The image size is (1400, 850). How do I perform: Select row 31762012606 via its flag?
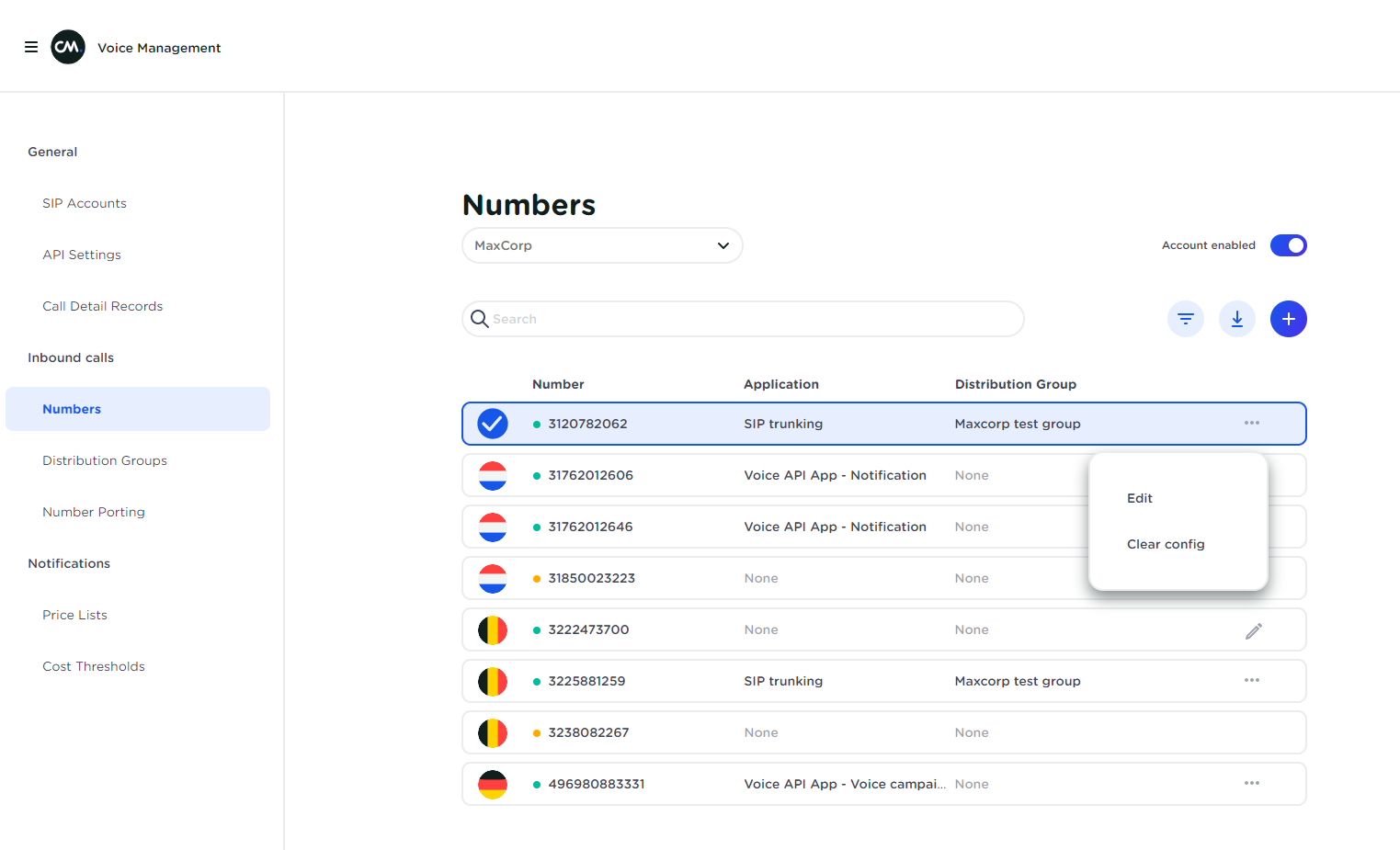click(493, 475)
